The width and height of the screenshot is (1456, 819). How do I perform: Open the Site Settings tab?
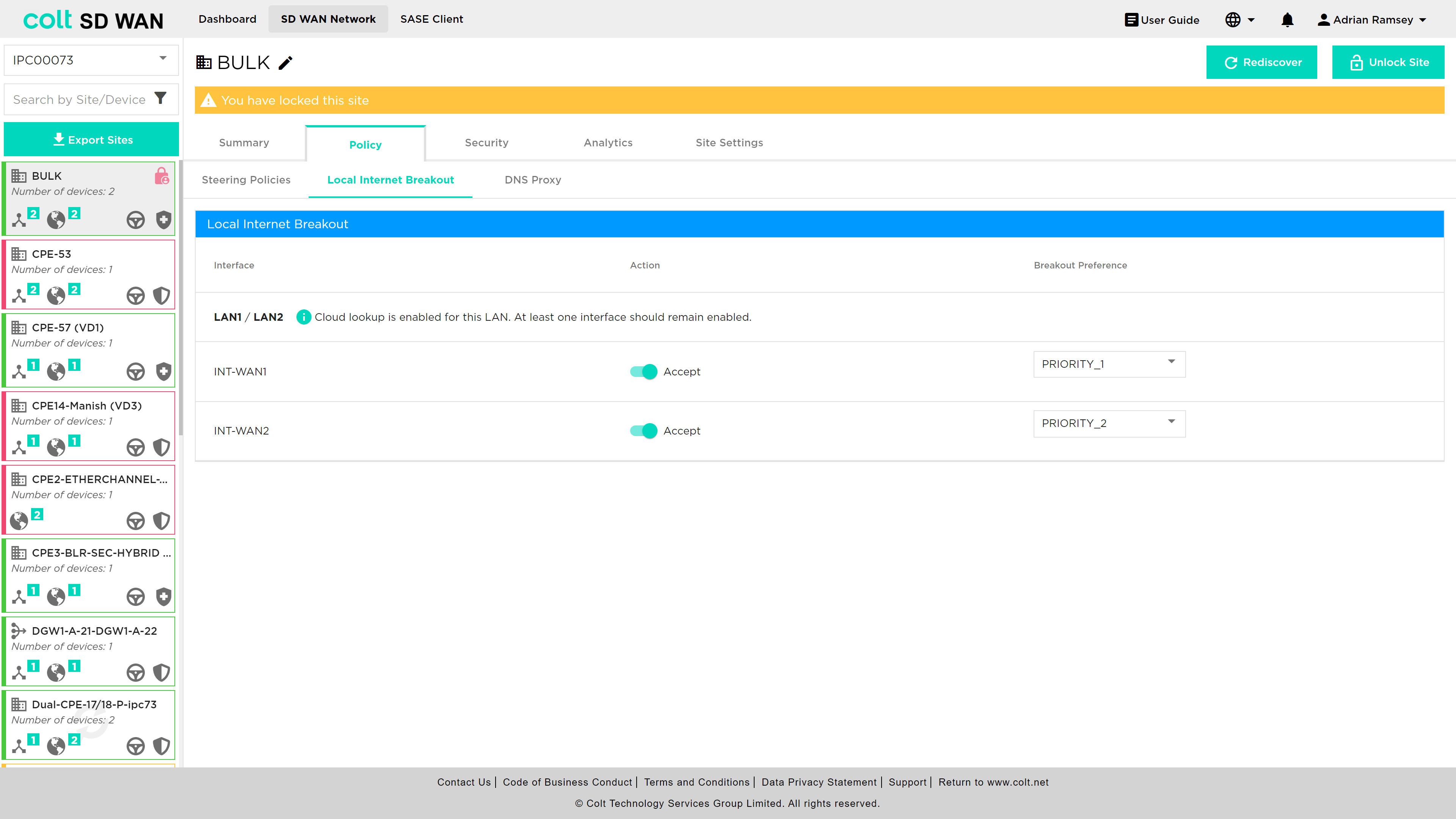click(728, 143)
